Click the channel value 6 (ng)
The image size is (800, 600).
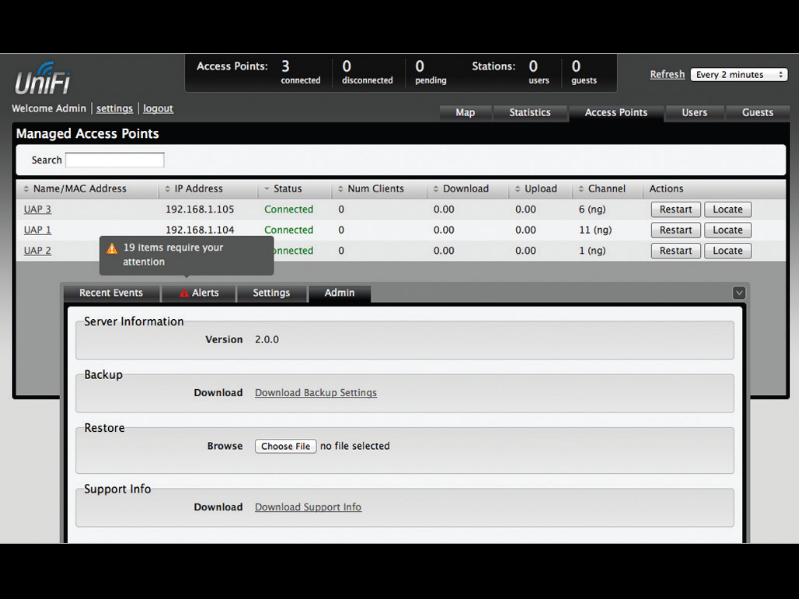coord(592,209)
